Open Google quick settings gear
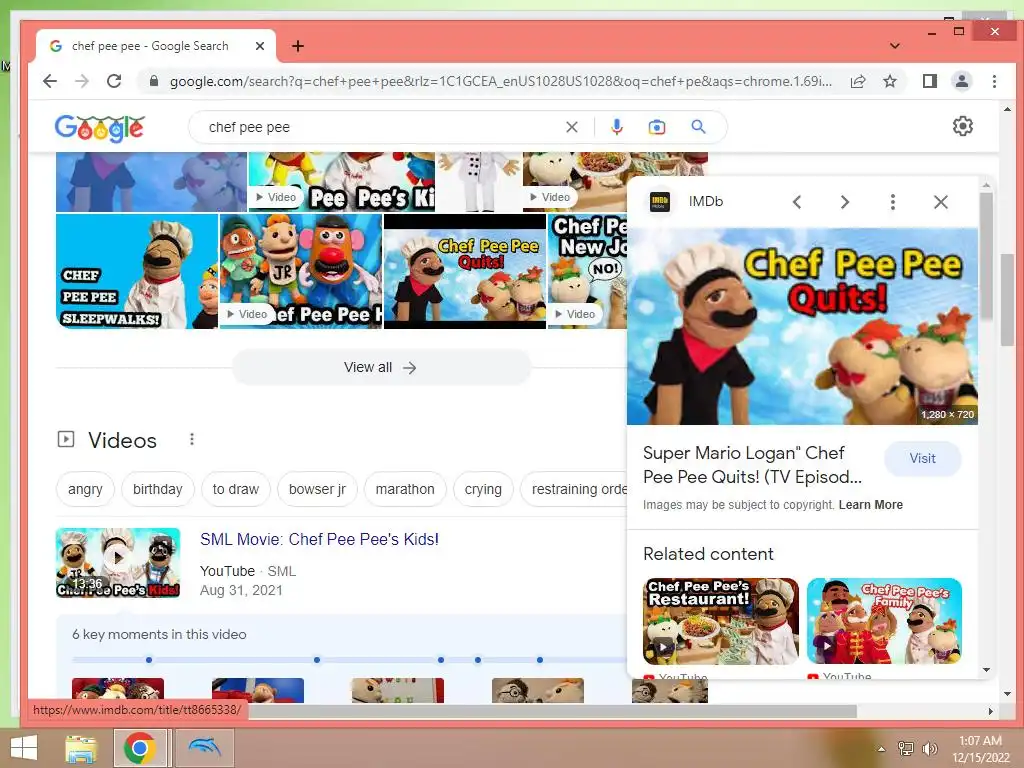1024x768 pixels. click(962, 126)
